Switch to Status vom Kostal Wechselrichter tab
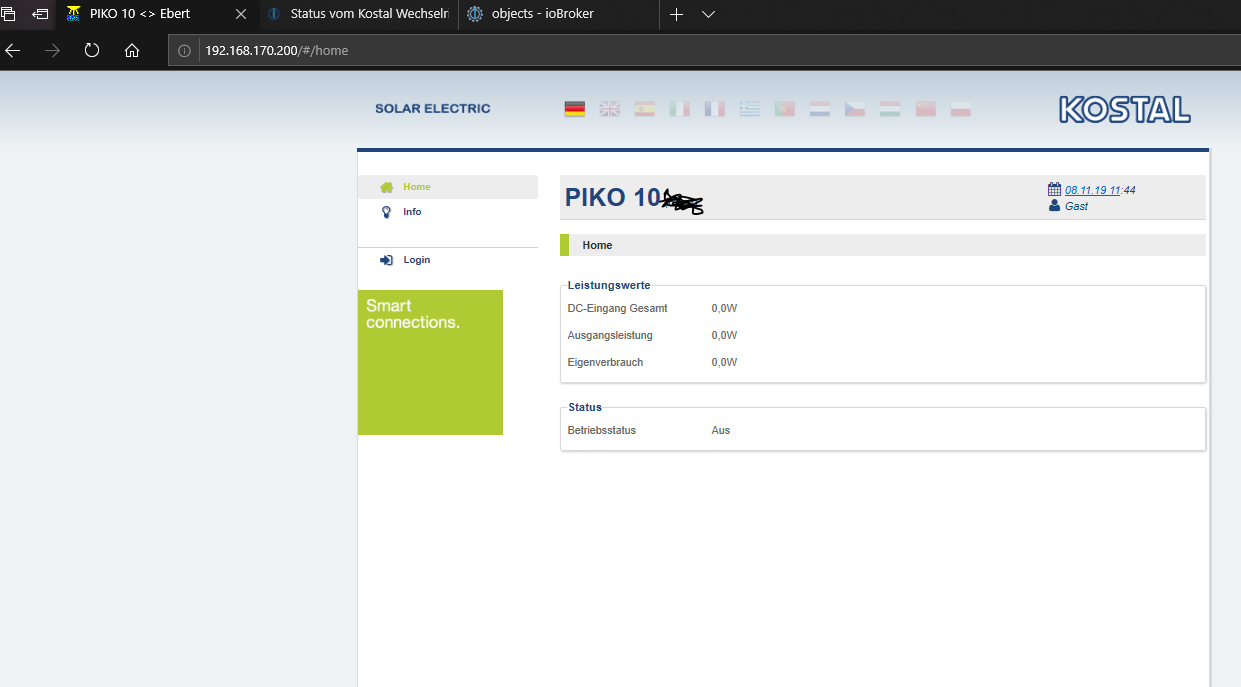This screenshot has width=1241, height=687. 358,14
